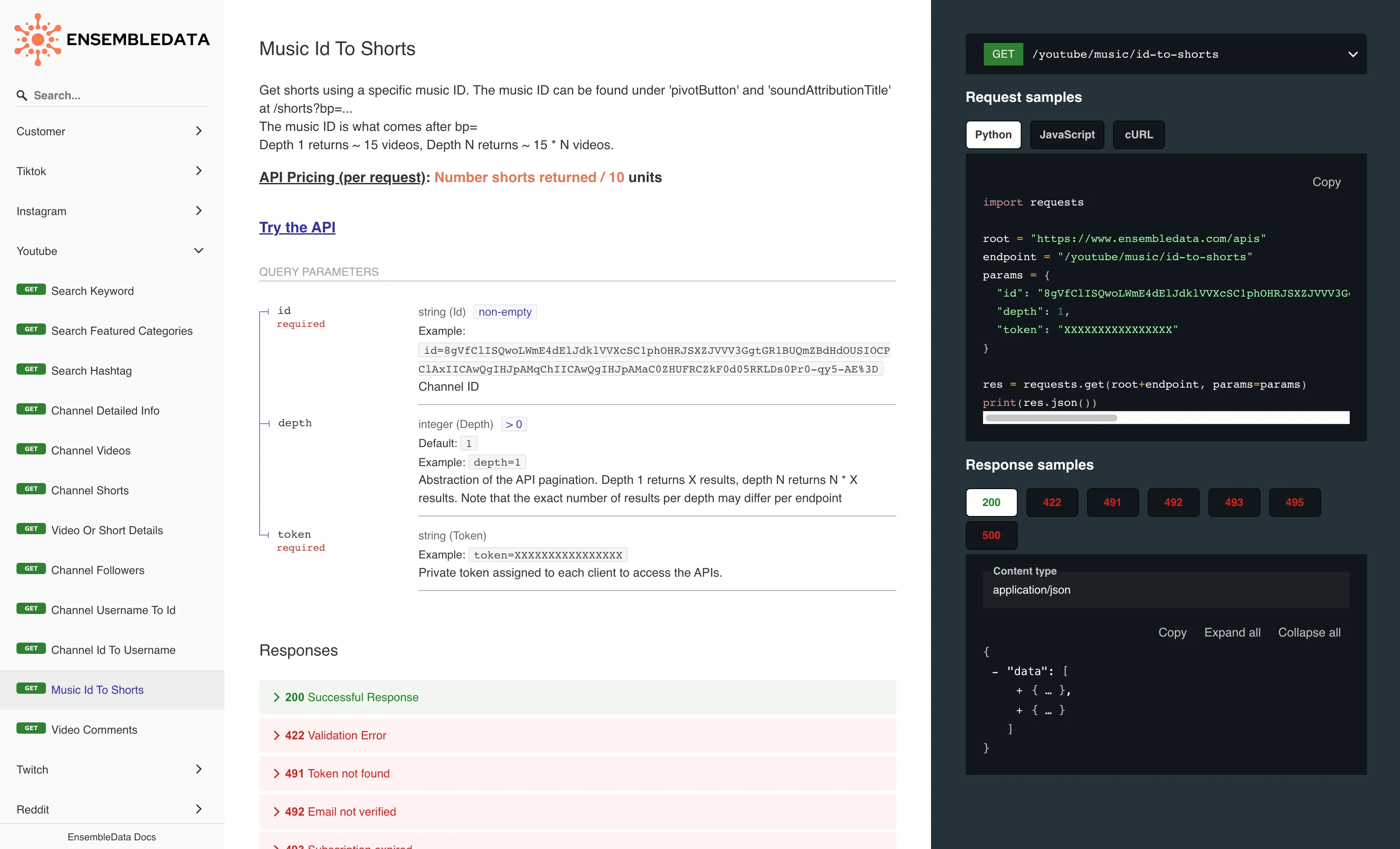1400x849 pixels.
Task: Switch to JavaScript request sample tab
Action: [x=1067, y=135]
